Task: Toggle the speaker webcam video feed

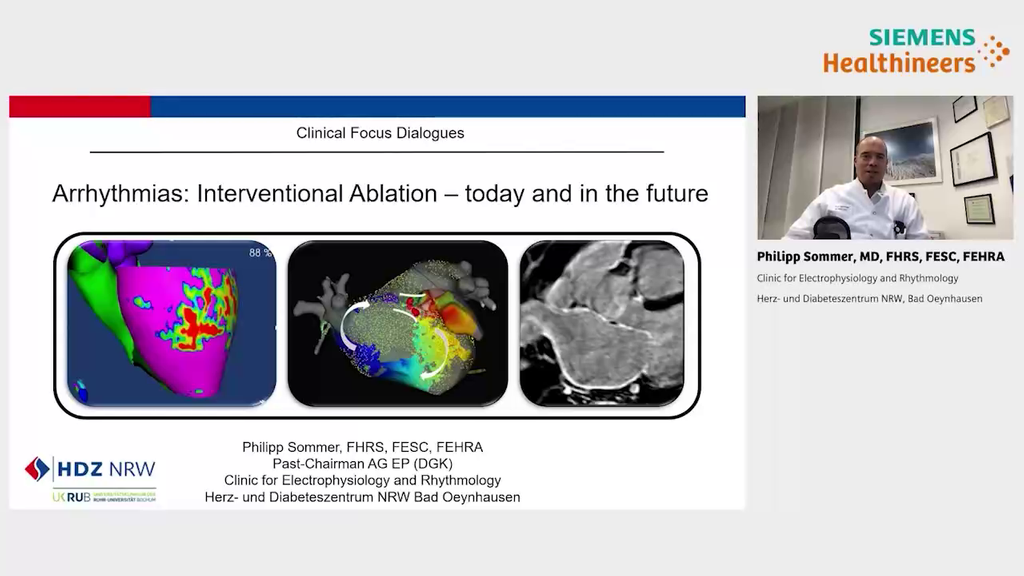Action: [885, 166]
